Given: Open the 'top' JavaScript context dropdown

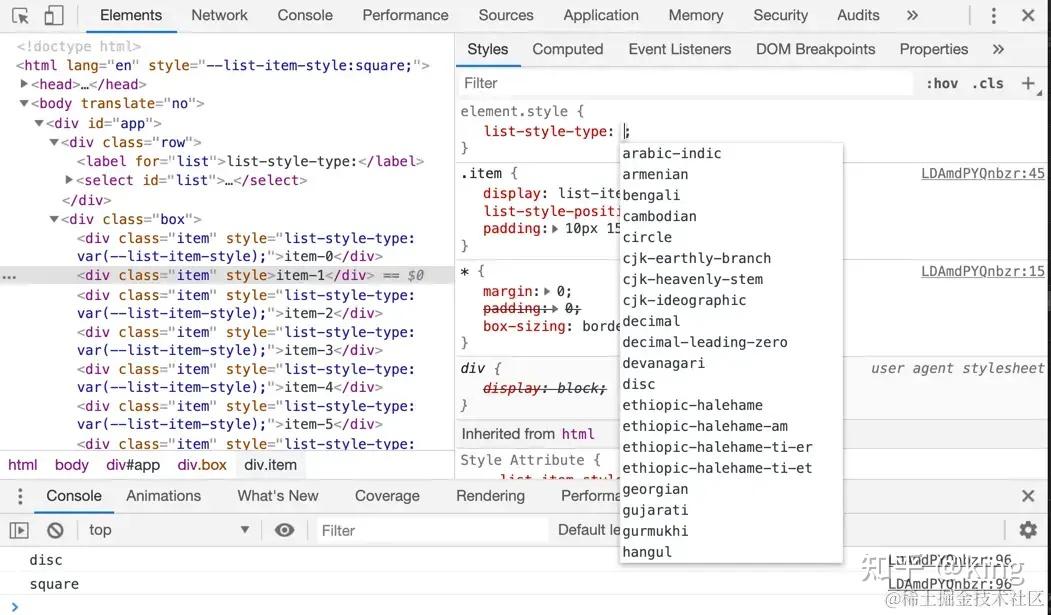Looking at the screenshot, I should [165, 529].
